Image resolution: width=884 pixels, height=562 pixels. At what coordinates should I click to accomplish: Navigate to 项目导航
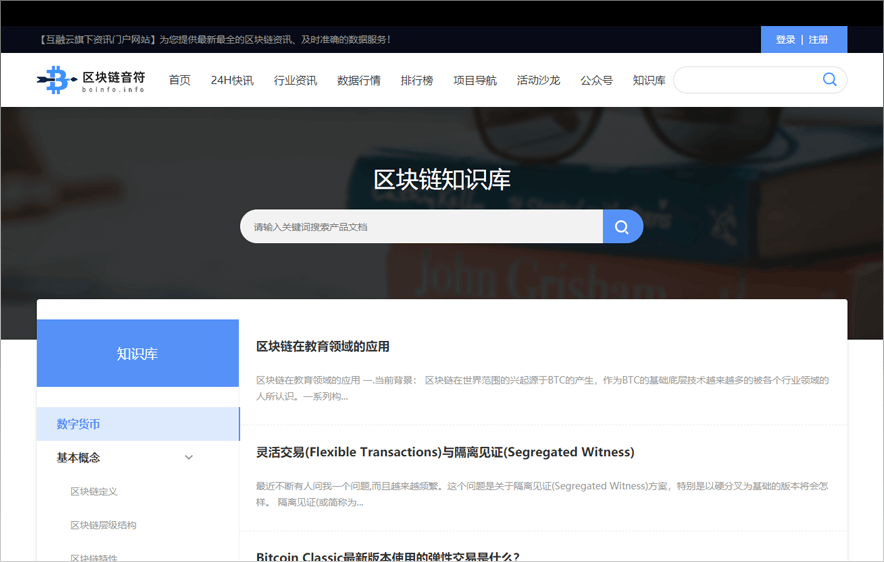[475, 80]
